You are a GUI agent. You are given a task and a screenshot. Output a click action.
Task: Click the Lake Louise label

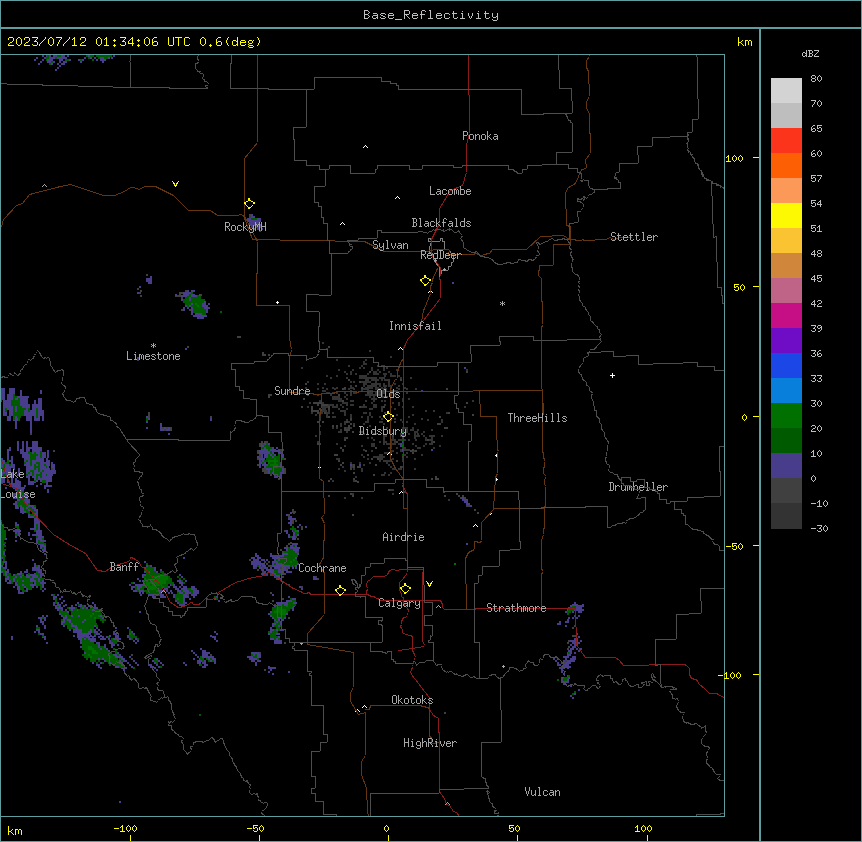(x=18, y=484)
